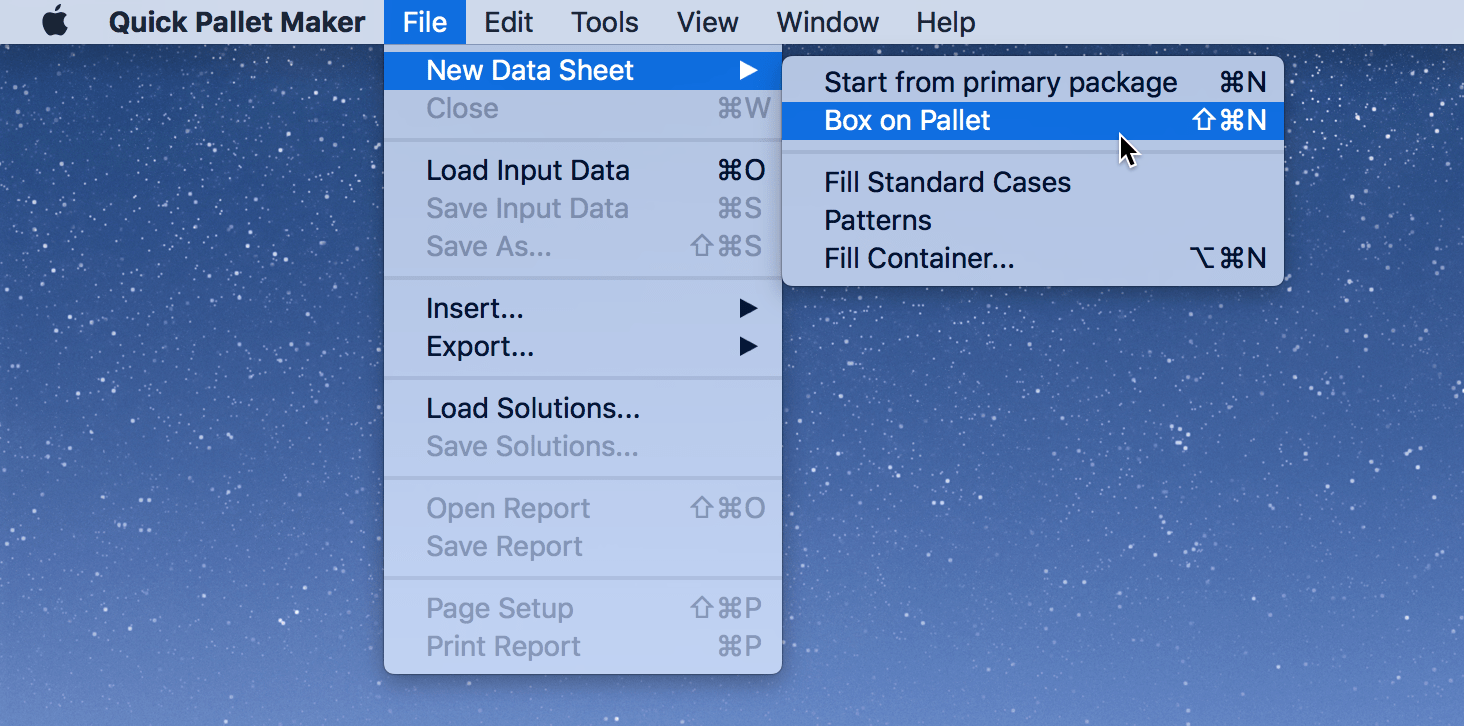
Task: Open Load Input Data dialog
Action: 528,170
